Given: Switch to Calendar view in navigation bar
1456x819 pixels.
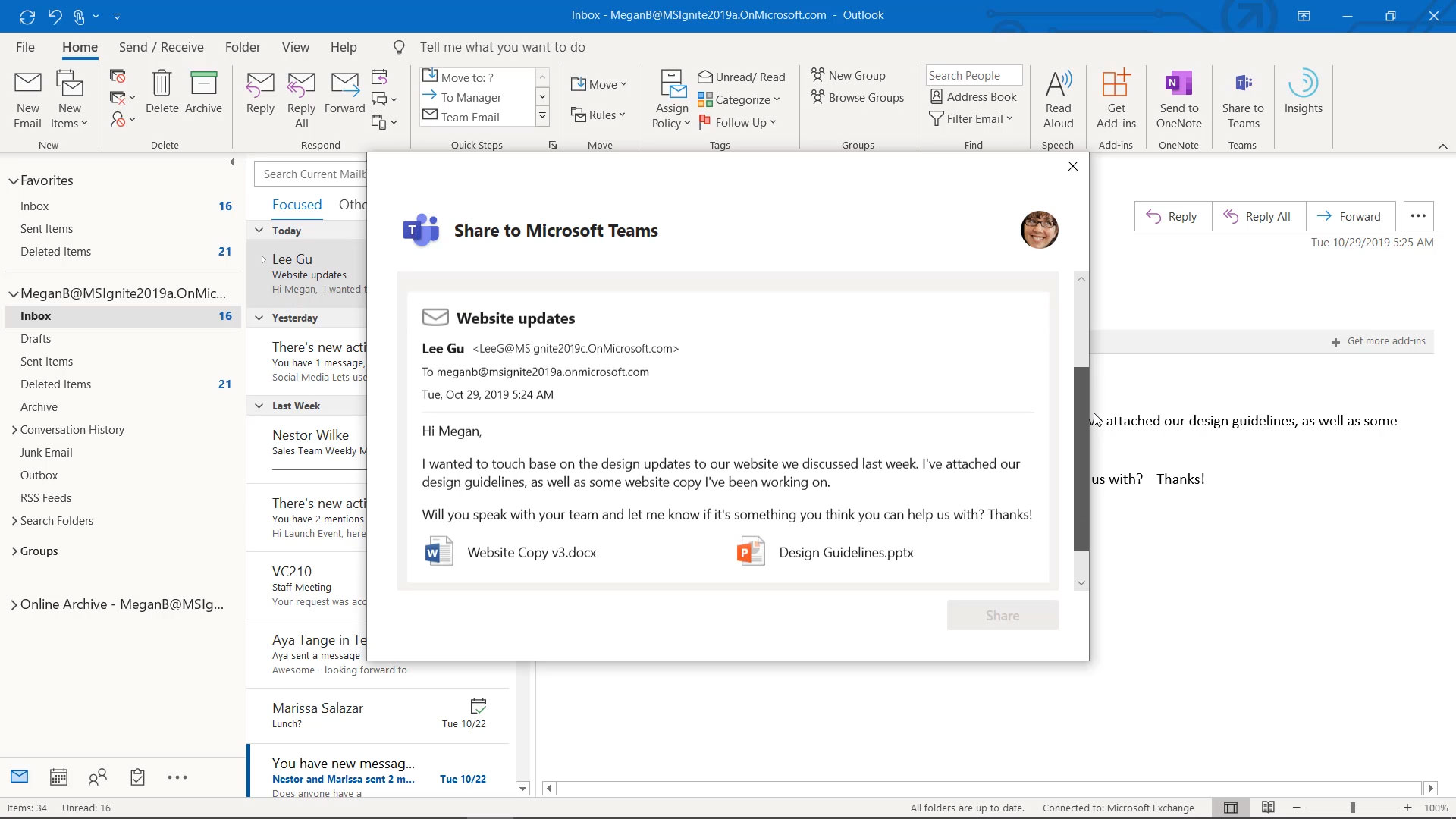Looking at the screenshot, I should click(58, 777).
